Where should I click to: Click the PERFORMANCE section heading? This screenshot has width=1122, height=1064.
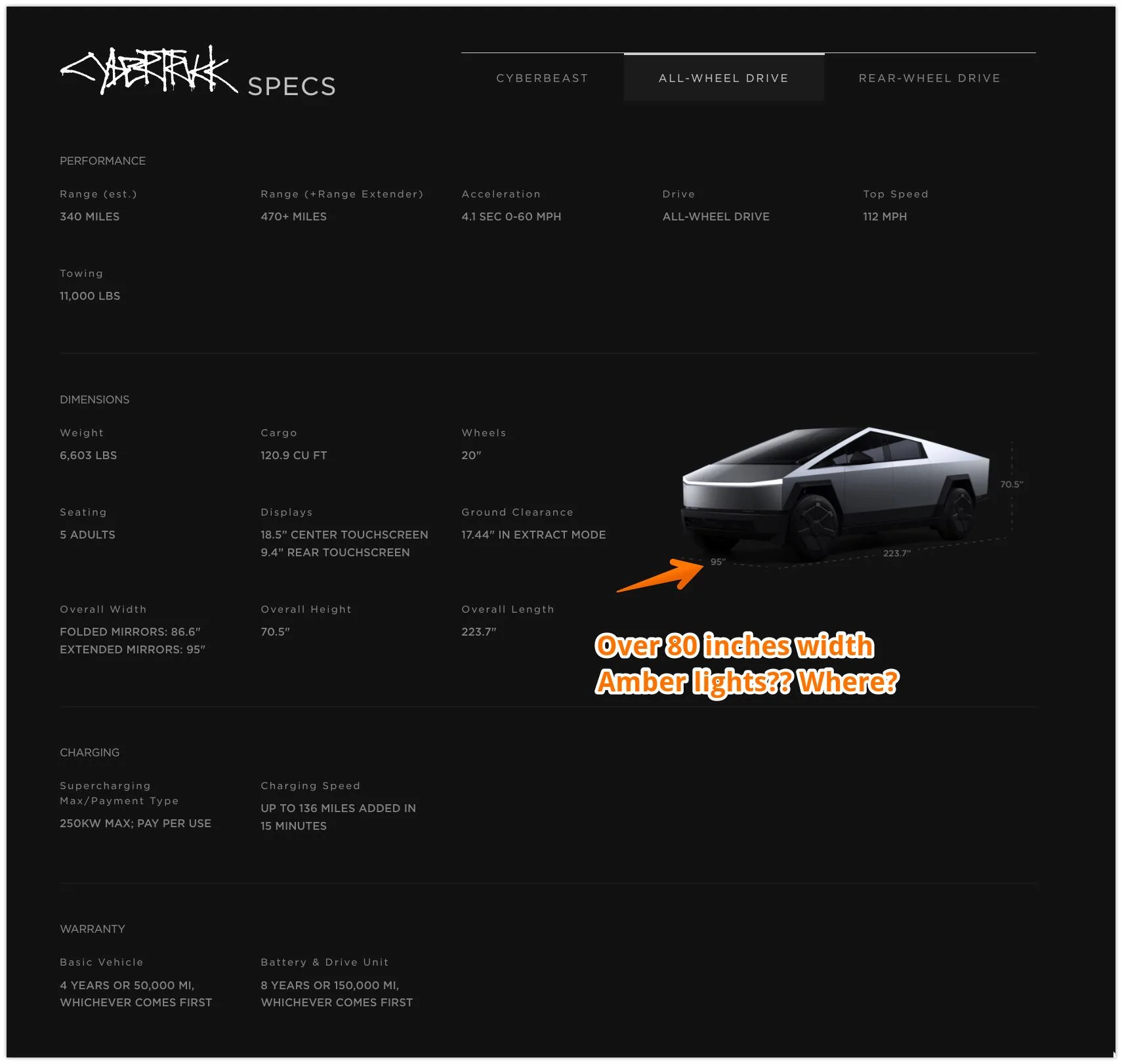coord(102,161)
